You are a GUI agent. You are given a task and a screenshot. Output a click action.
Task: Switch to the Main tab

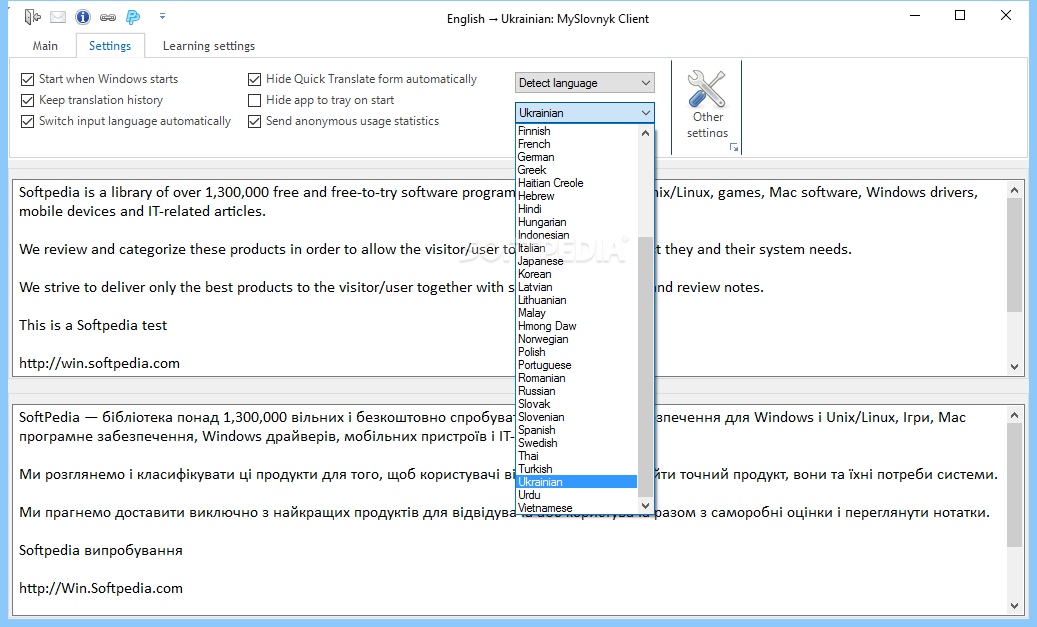coord(45,46)
